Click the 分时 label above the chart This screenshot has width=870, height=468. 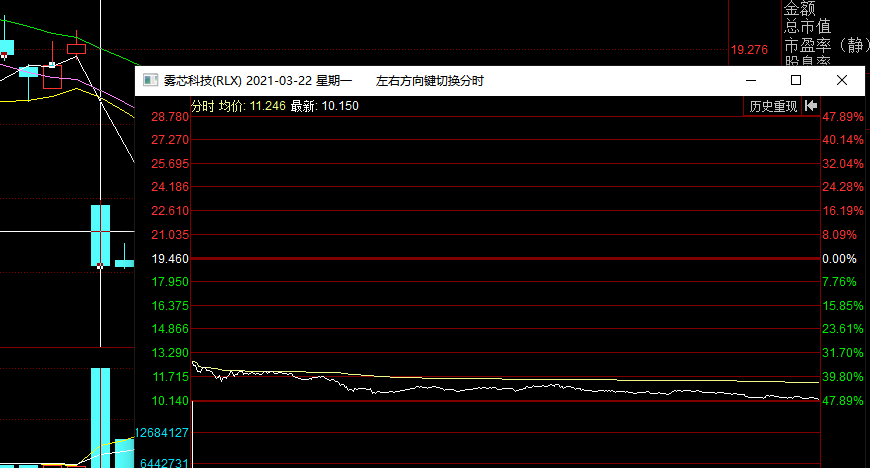pos(202,106)
